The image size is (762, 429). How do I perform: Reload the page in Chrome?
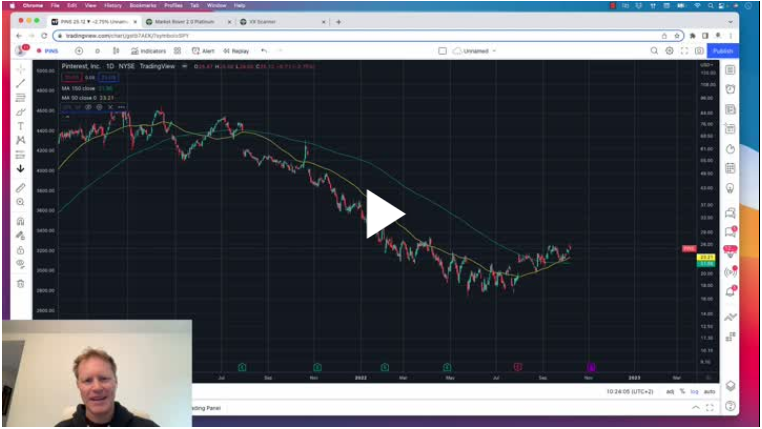click(x=44, y=36)
